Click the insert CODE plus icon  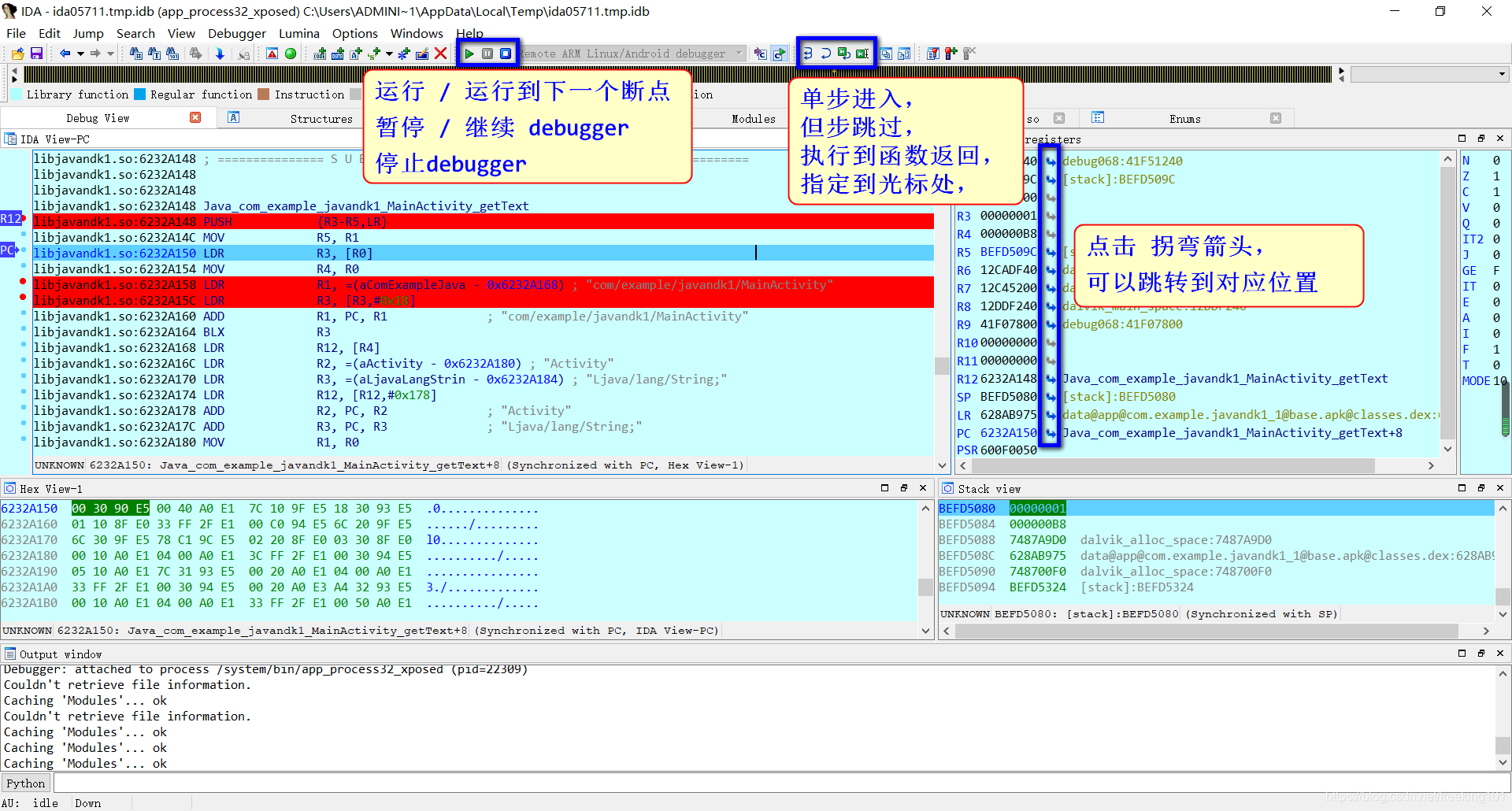click(x=320, y=54)
